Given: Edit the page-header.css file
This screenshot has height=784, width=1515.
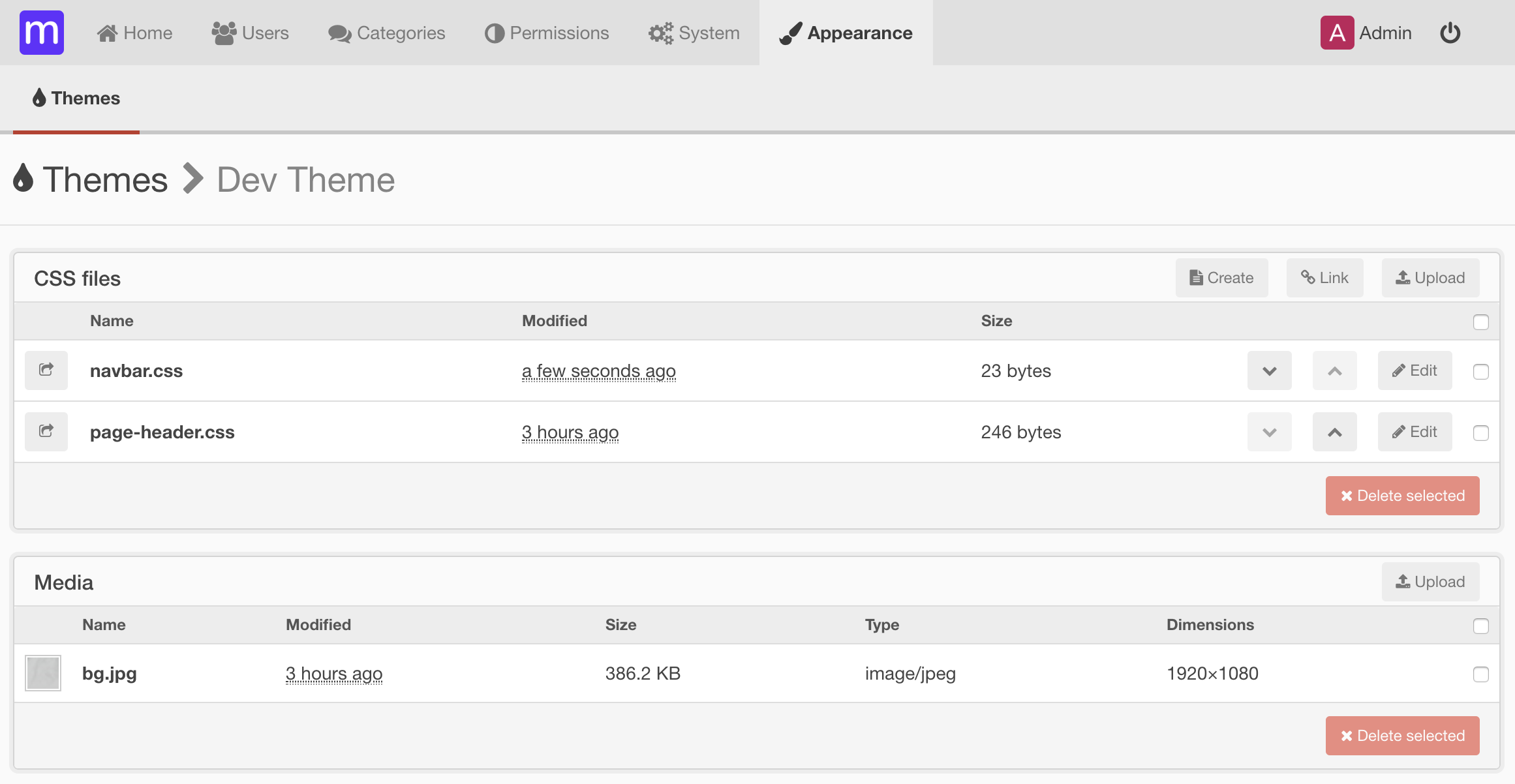Looking at the screenshot, I should (x=1415, y=432).
